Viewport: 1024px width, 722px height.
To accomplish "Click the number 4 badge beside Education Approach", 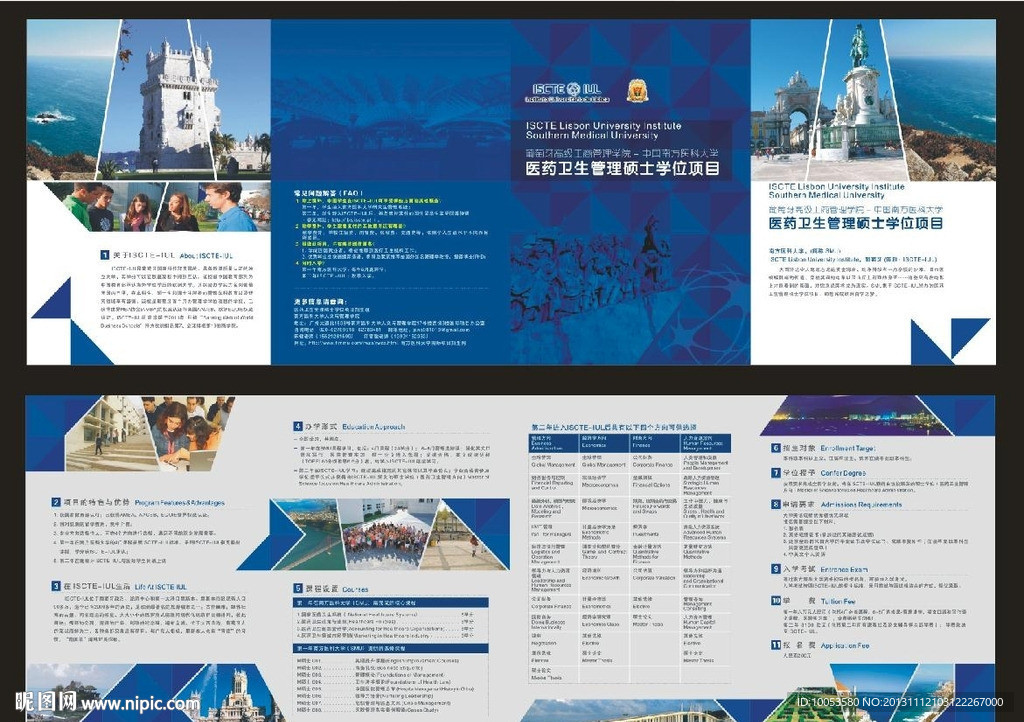I will tap(298, 426).
